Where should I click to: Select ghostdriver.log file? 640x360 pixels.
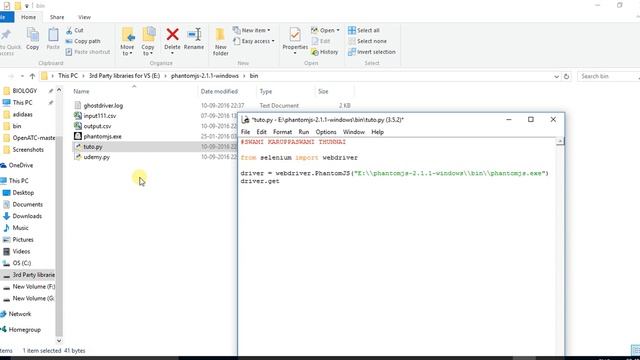click(98, 105)
